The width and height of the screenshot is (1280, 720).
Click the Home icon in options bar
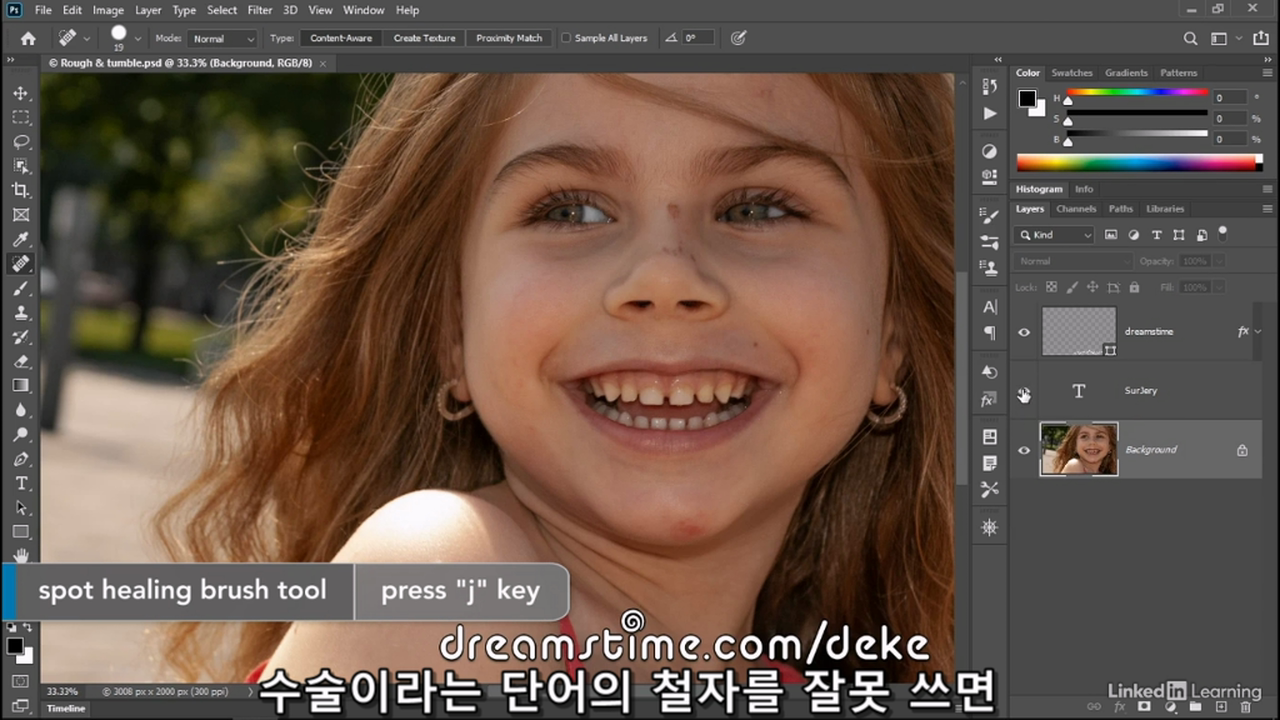click(28, 38)
